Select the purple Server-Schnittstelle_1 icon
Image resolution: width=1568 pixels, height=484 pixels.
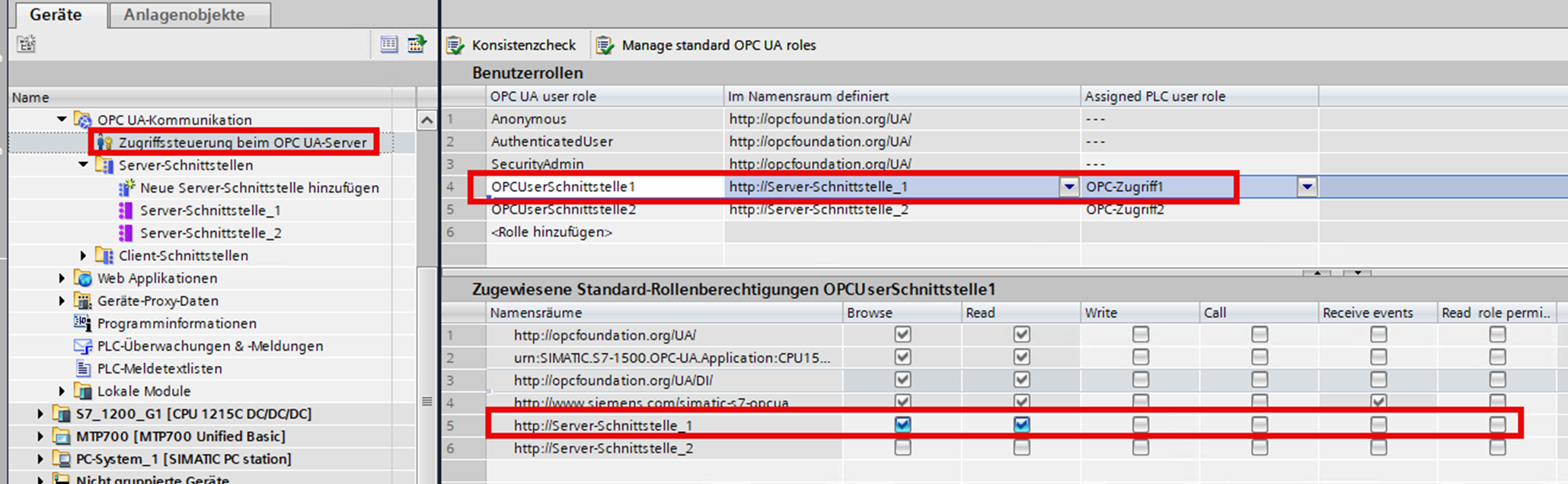click(126, 210)
